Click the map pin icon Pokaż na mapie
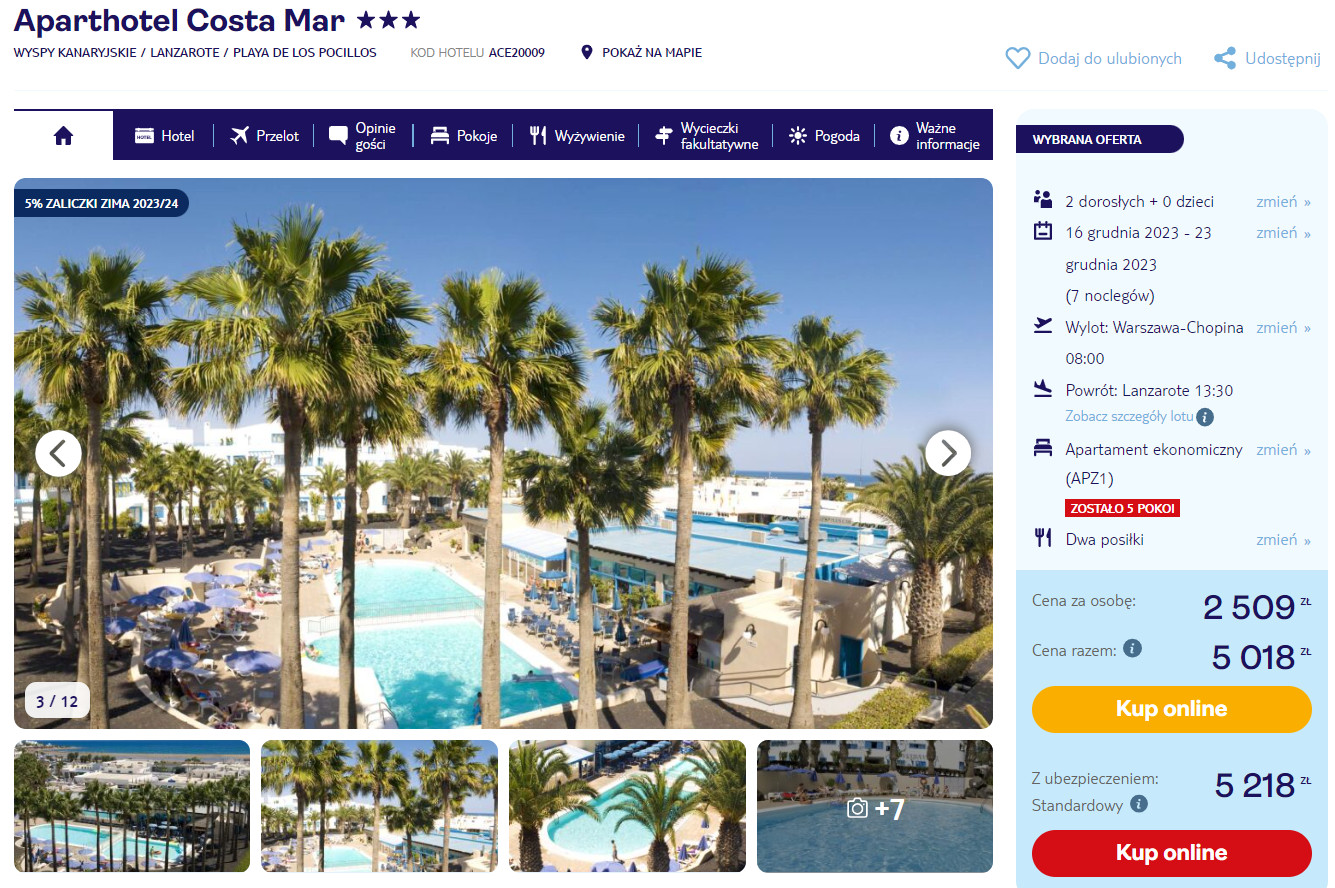The width and height of the screenshot is (1335, 888). [x=587, y=52]
